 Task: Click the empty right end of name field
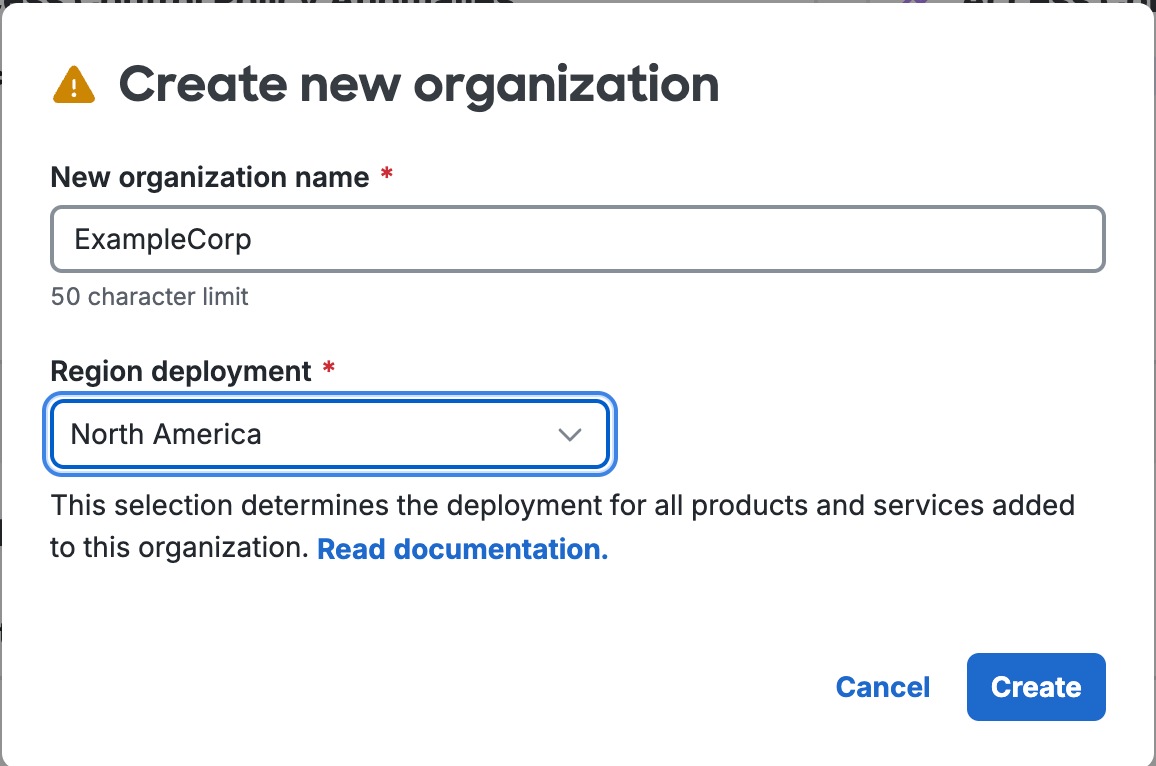click(1000, 240)
